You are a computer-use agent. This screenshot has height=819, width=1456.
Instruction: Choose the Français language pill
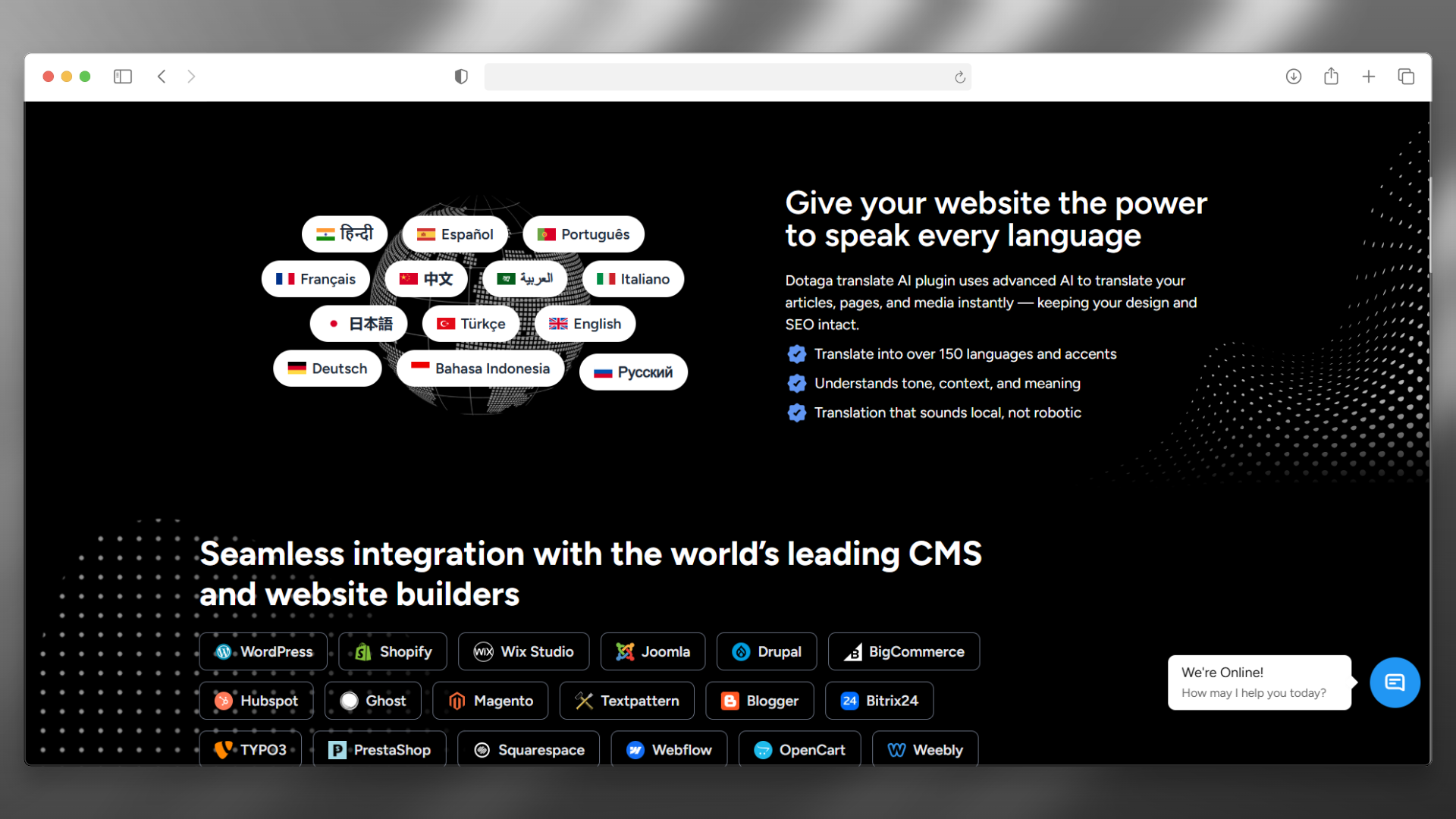tap(315, 279)
